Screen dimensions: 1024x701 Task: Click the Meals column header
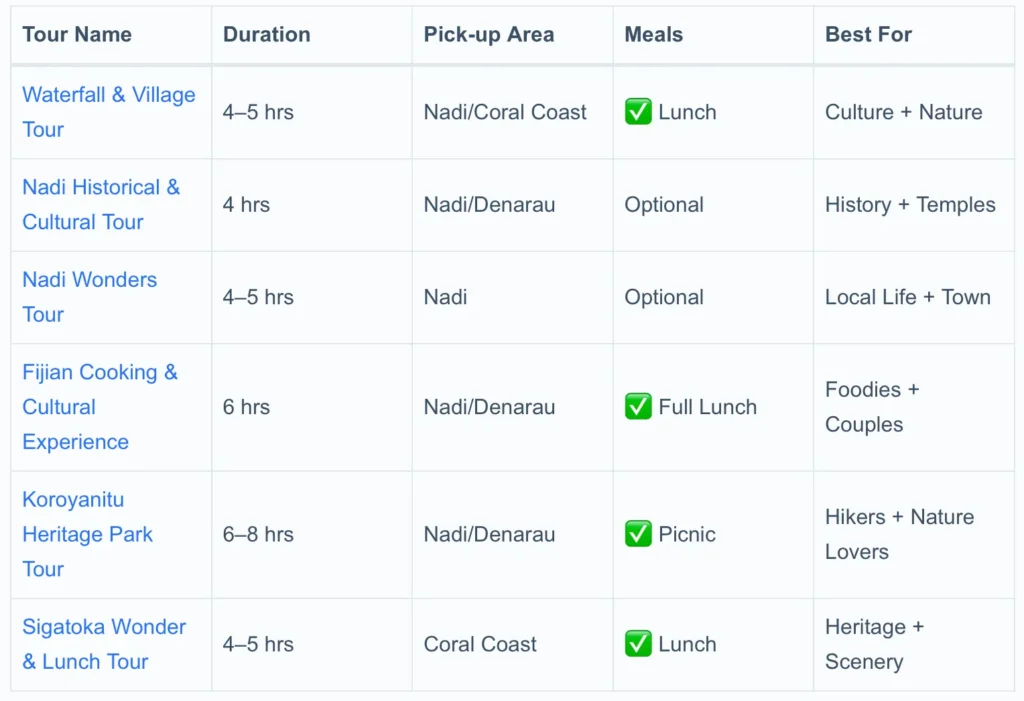coord(653,35)
